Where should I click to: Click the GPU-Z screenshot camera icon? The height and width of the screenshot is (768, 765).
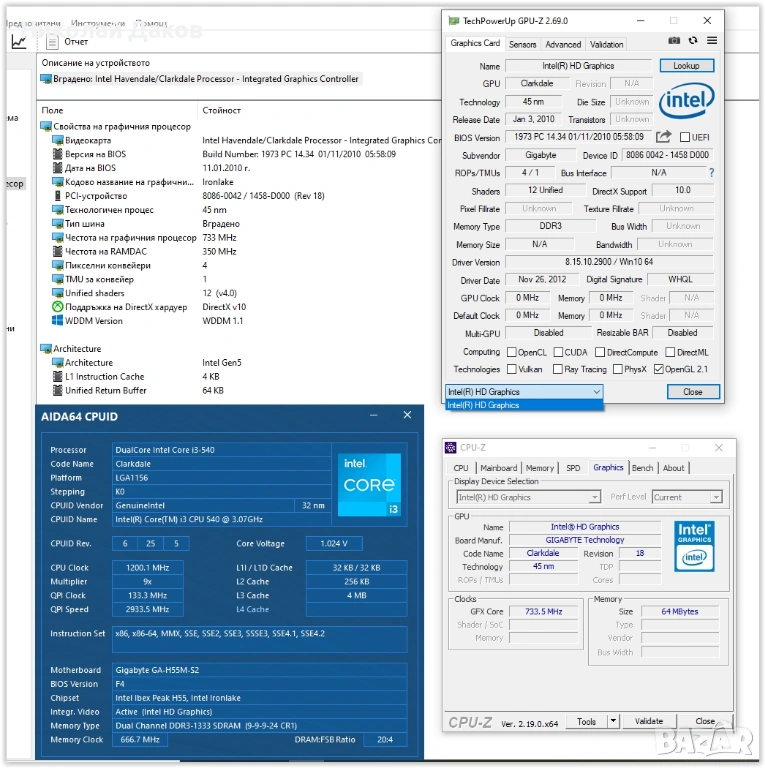674,41
